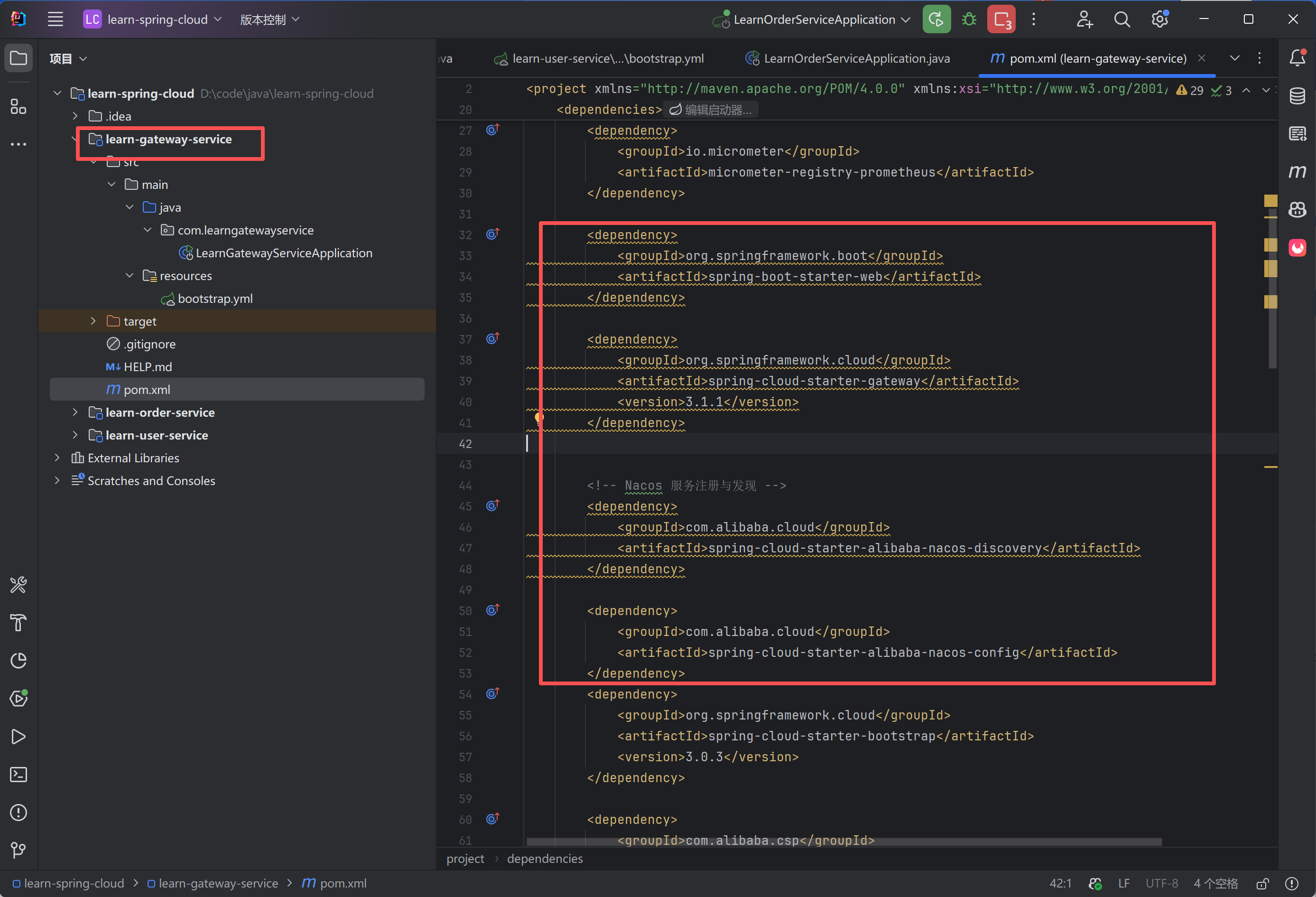Open the Notifications bell
Viewport: 1316px width, 897px height.
click(1297, 58)
